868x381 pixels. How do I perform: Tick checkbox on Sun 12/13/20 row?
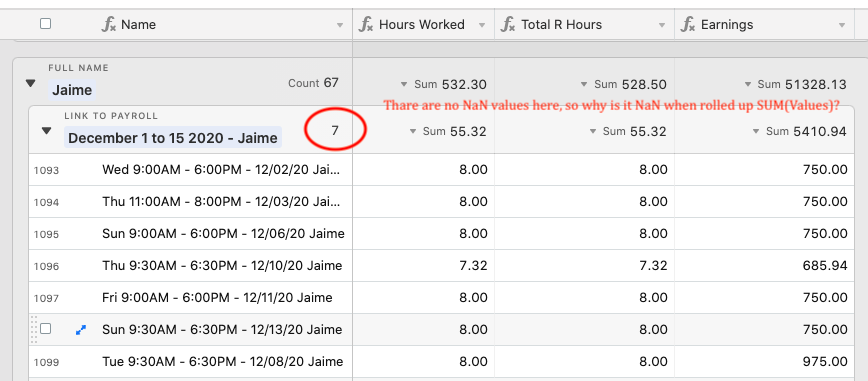(x=46, y=329)
